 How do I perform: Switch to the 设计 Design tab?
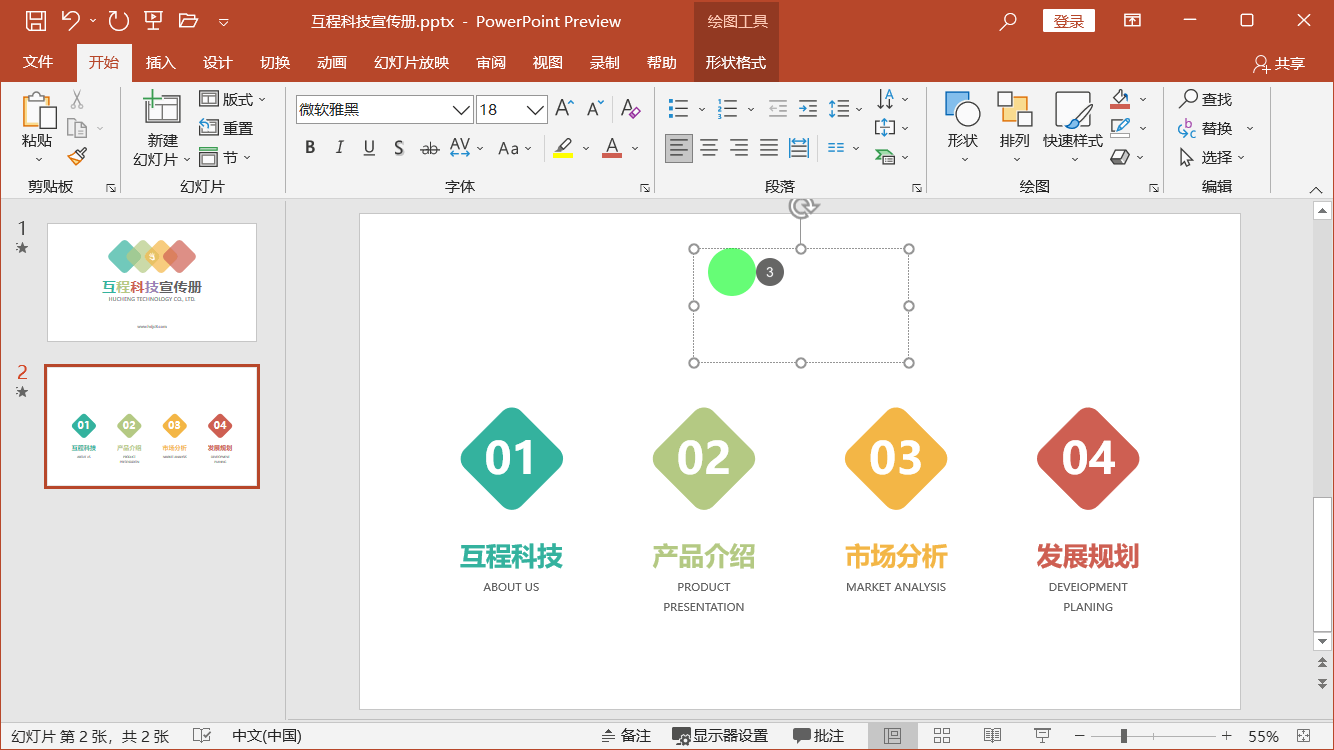[x=217, y=62]
